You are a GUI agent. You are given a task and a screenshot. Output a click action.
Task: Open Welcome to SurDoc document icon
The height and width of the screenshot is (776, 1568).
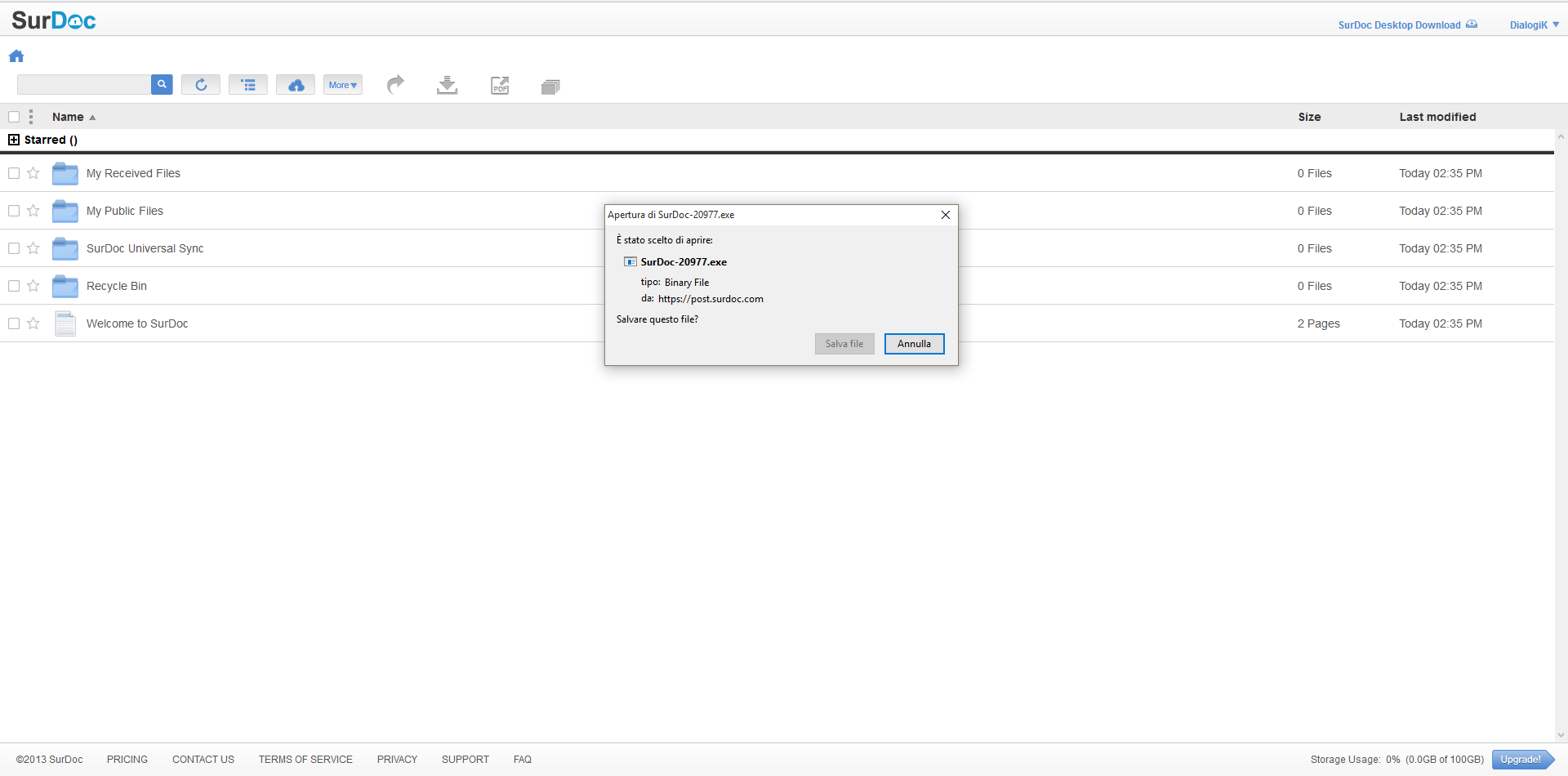(65, 323)
